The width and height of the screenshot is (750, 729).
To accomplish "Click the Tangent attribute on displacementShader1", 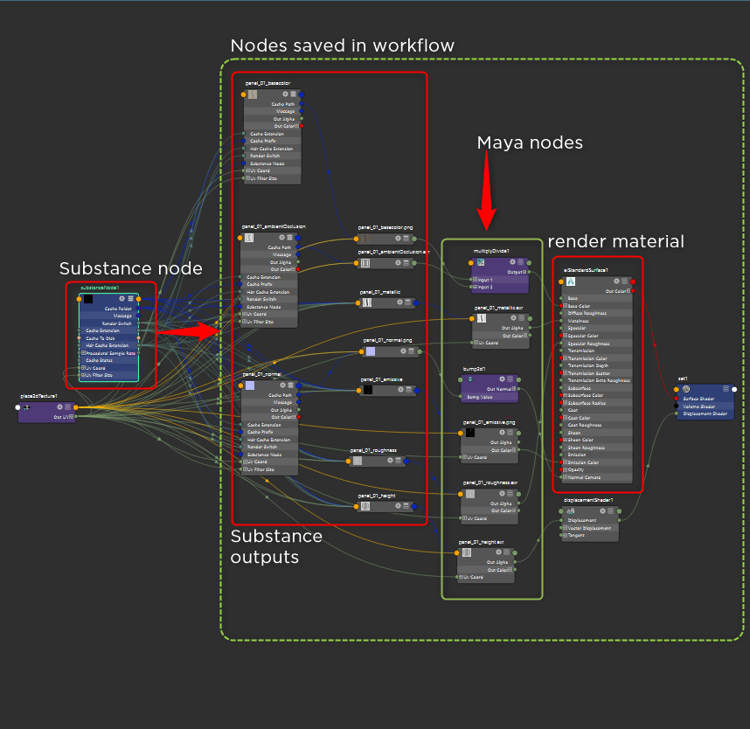I will point(576,535).
